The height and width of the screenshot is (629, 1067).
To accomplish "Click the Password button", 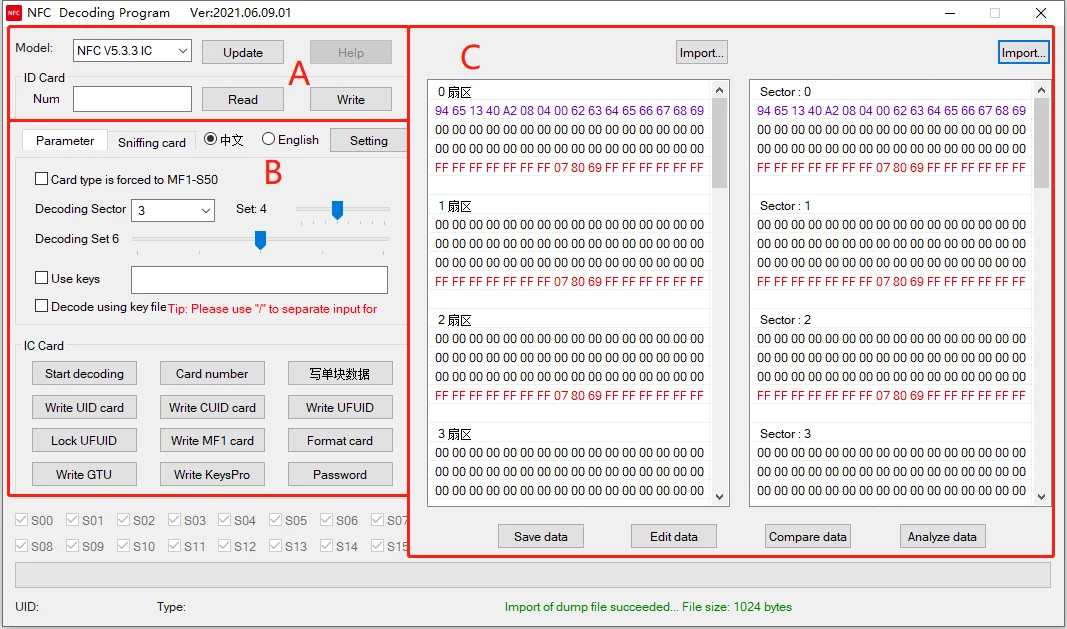I will pyautogui.click(x=340, y=474).
